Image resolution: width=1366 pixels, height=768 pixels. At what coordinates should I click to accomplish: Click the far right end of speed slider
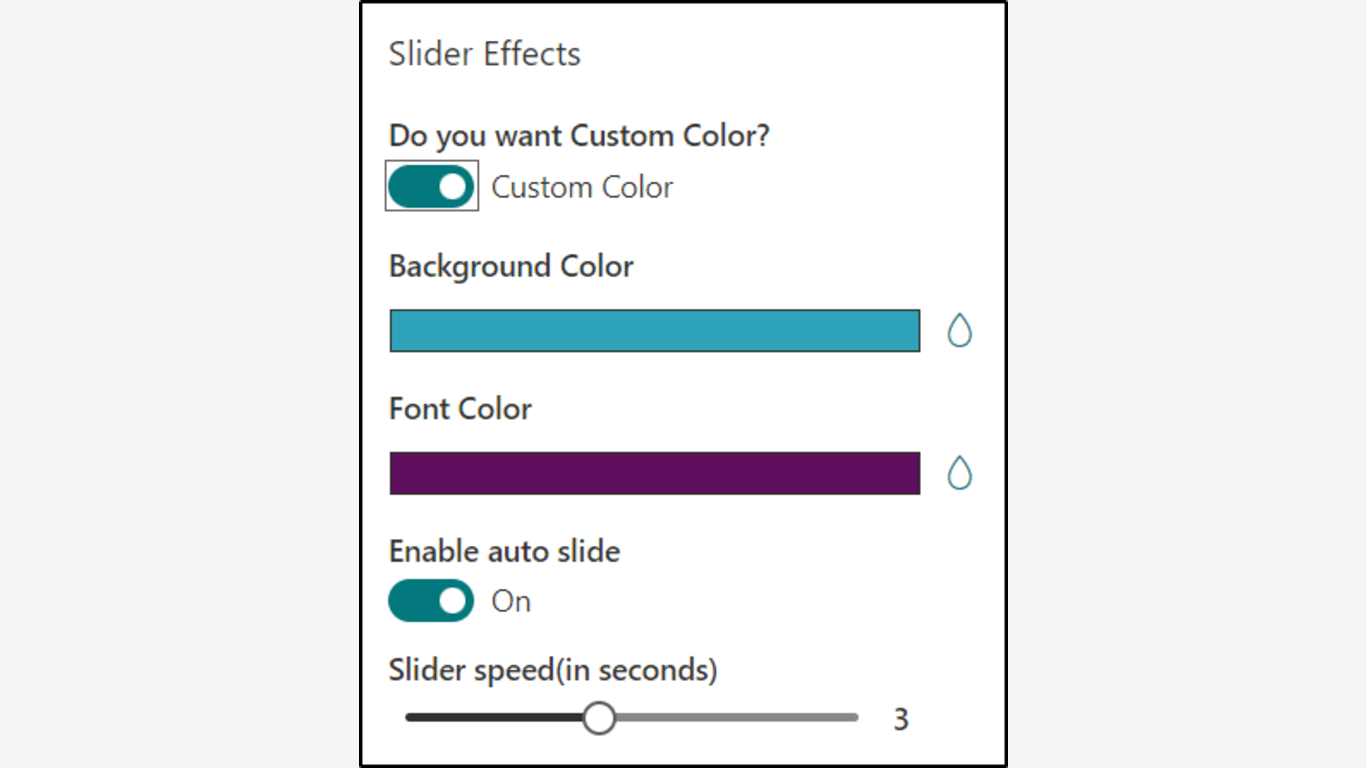click(854, 718)
